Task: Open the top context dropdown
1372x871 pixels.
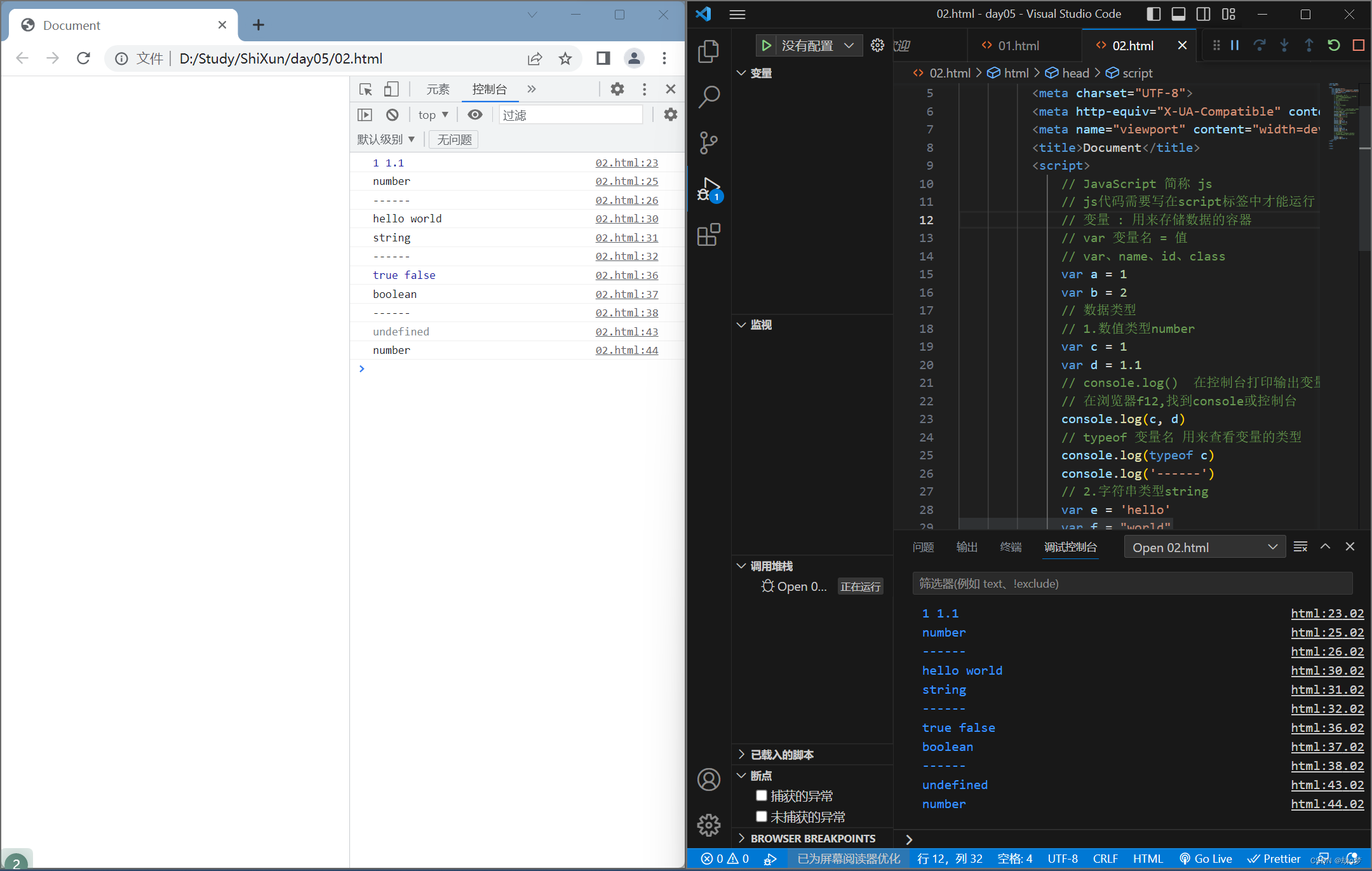Action: coord(433,115)
